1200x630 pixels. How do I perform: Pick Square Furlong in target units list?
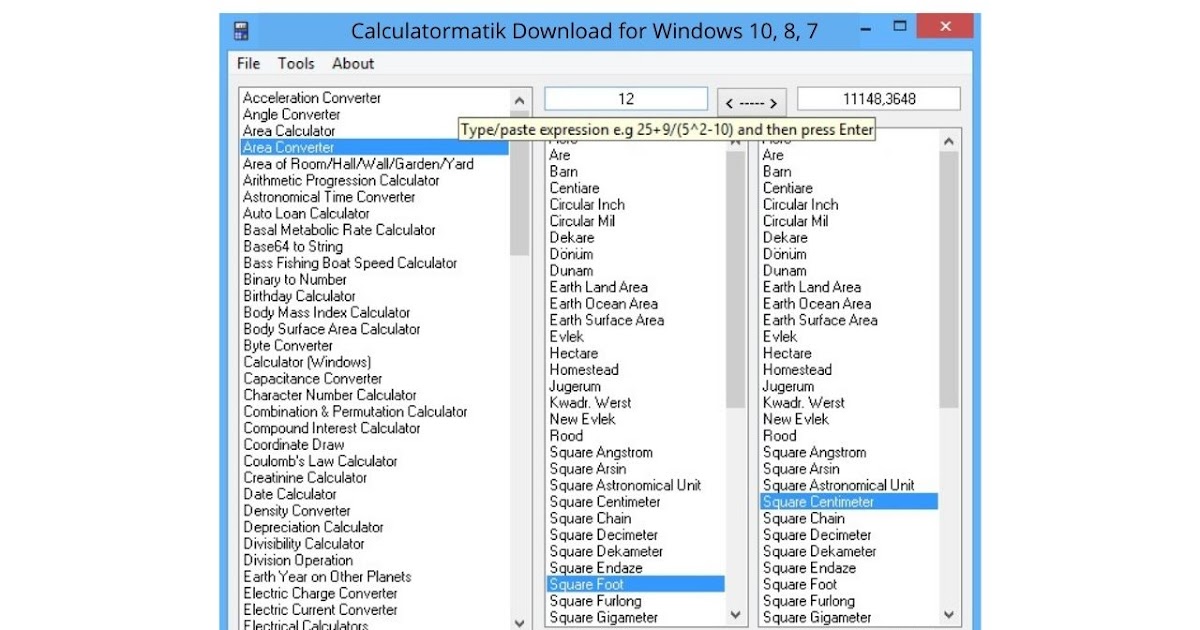tap(809, 601)
